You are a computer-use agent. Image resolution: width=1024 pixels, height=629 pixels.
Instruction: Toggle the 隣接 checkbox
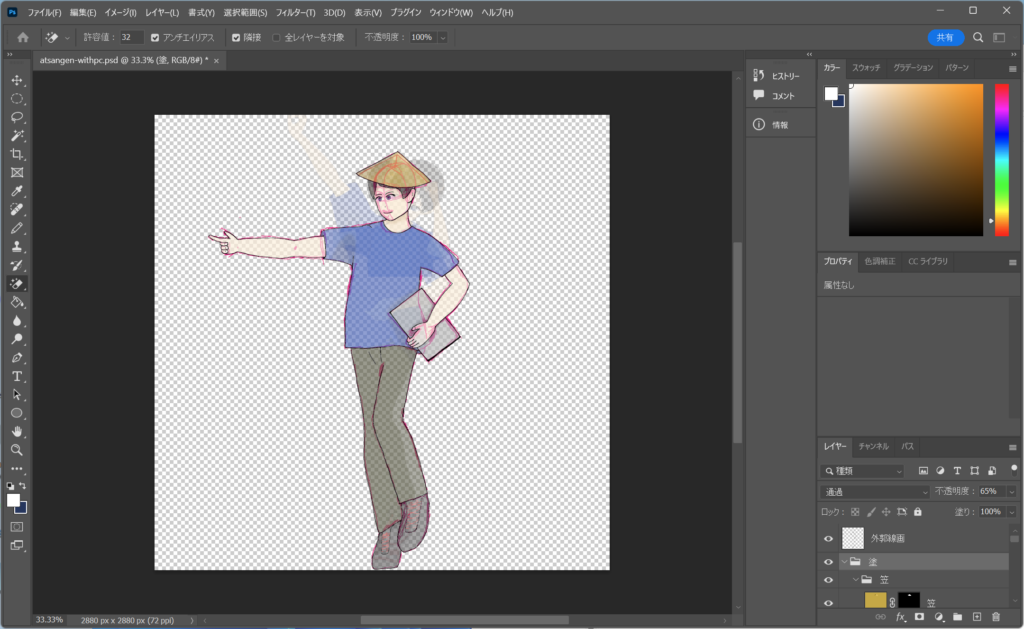[236, 38]
